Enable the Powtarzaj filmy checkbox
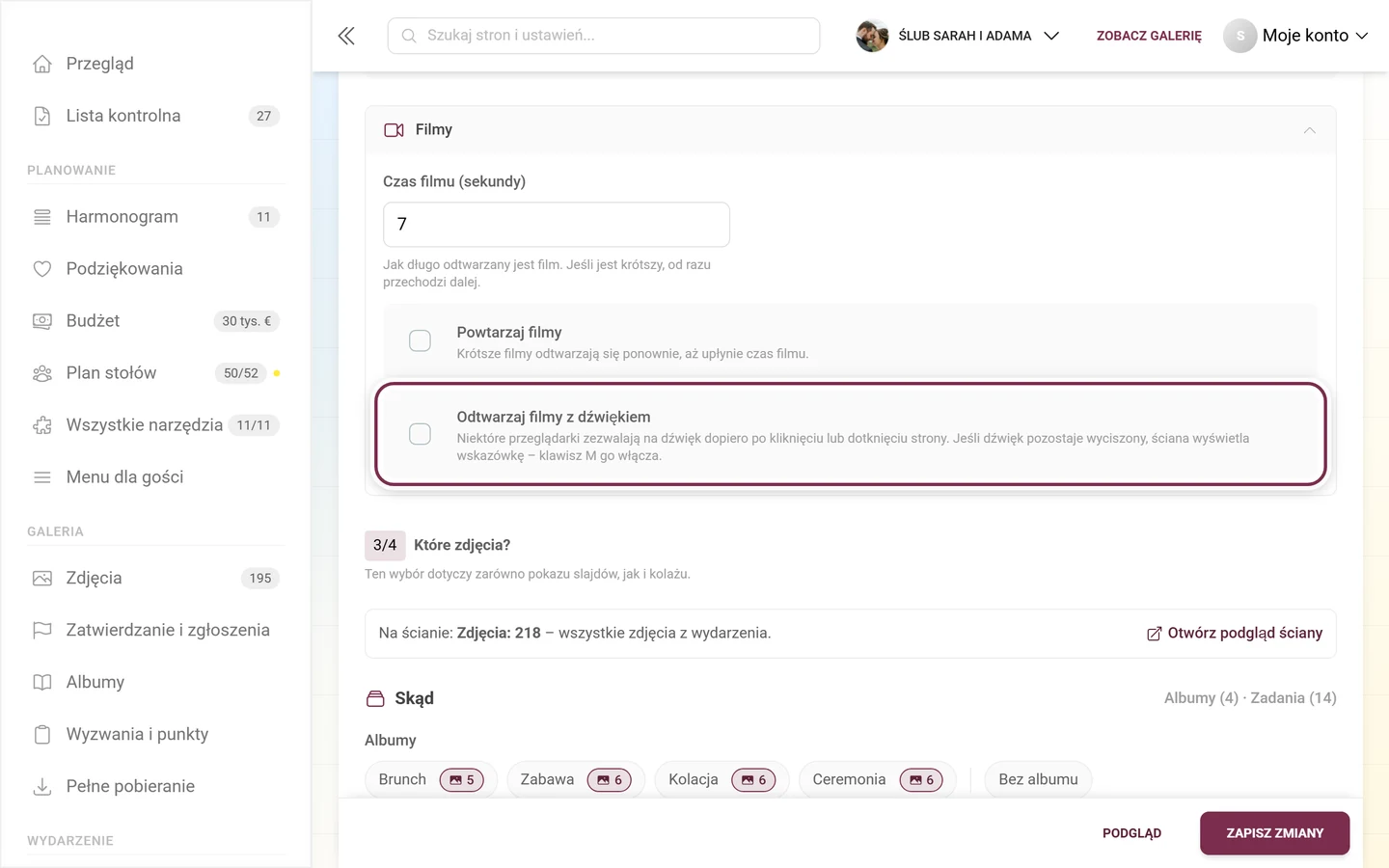1389x868 pixels. [x=420, y=340]
